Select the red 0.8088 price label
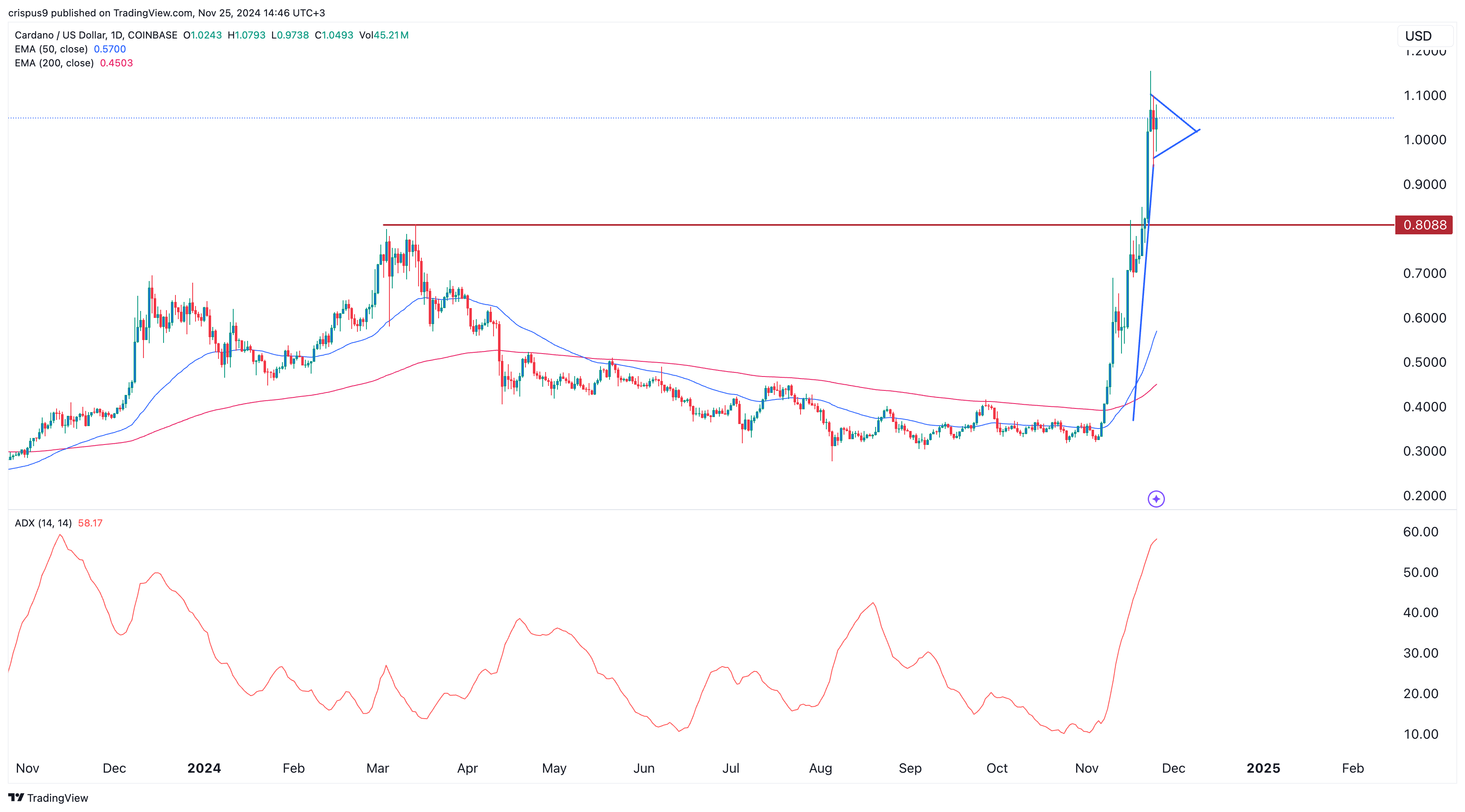1465x812 pixels. click(x=1424, y=225)
